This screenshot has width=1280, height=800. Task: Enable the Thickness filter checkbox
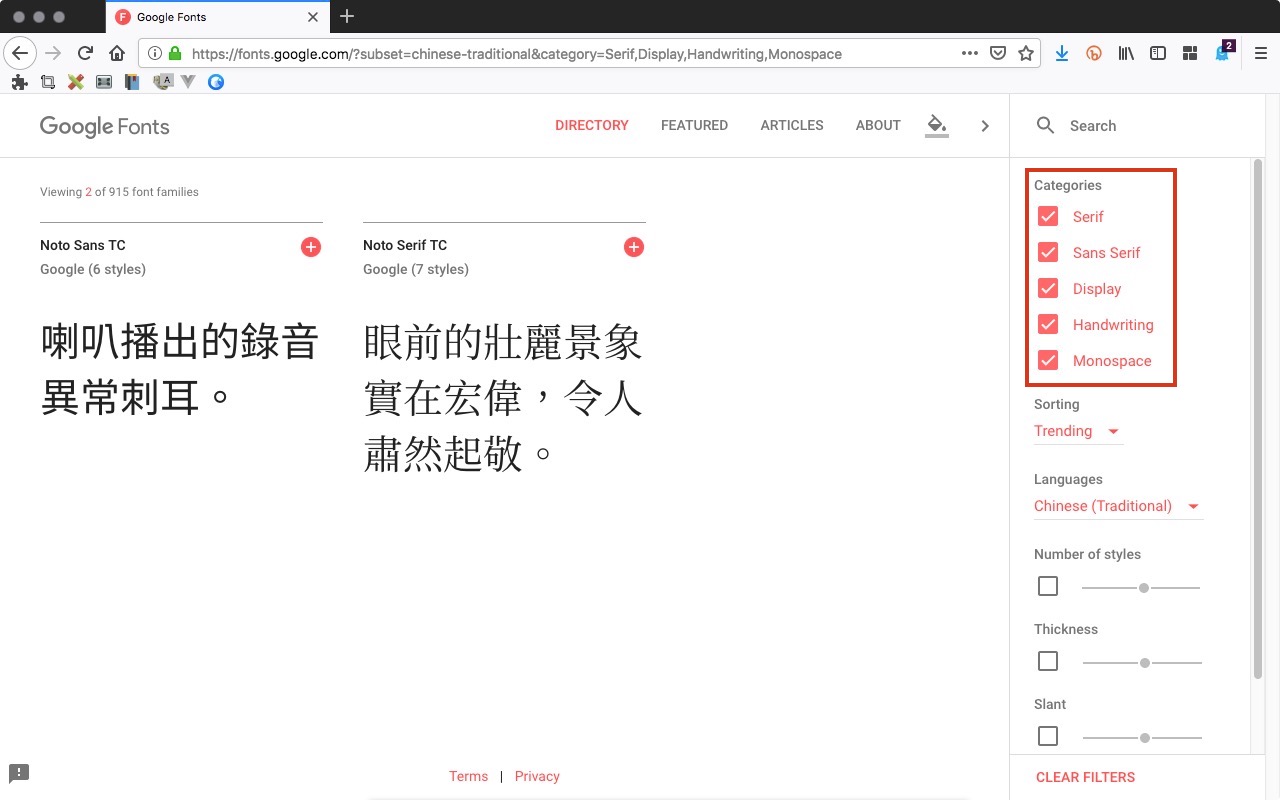coord(1048,661)
